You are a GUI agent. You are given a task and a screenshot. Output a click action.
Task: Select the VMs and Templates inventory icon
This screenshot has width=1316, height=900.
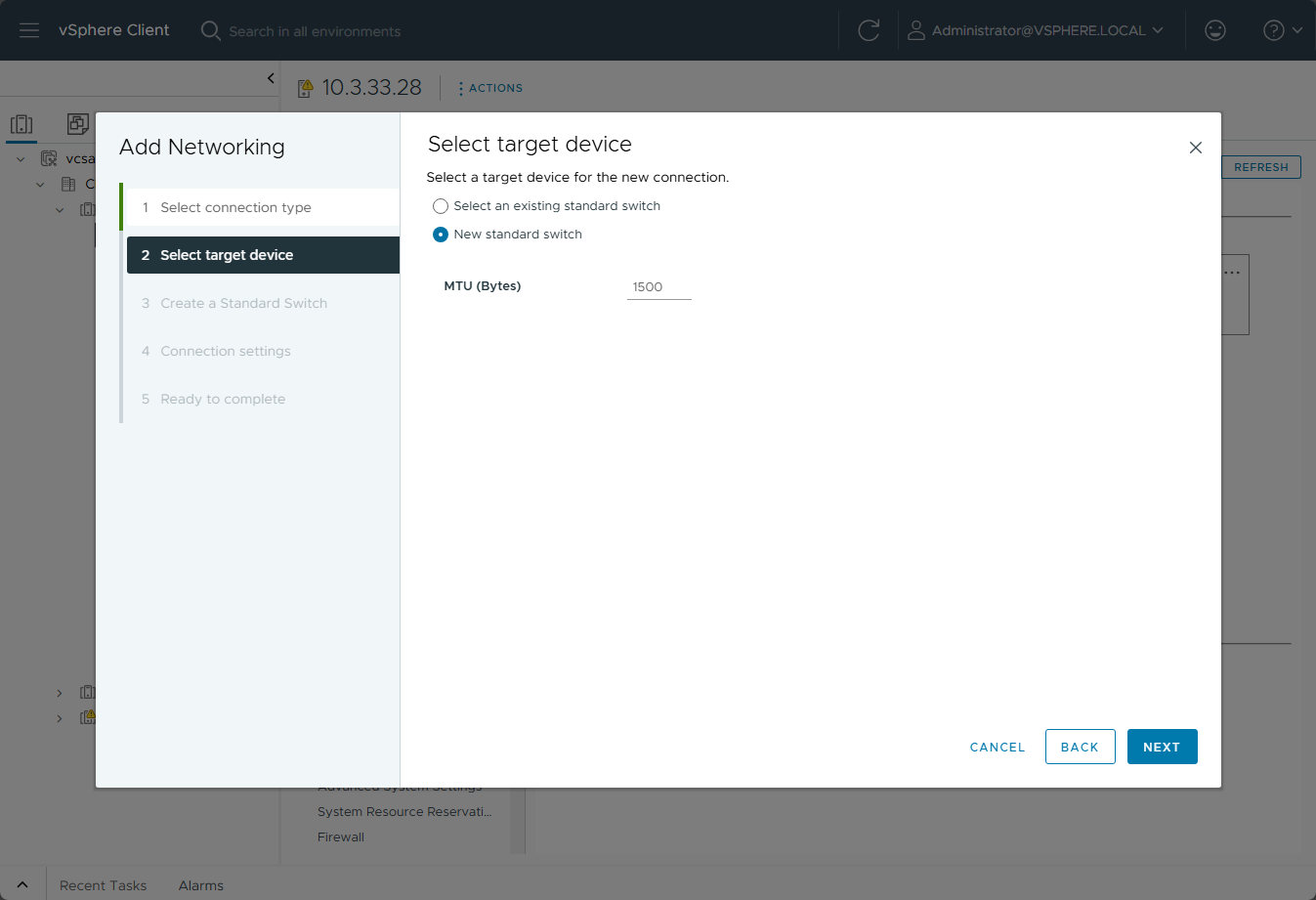coord(78,124)
